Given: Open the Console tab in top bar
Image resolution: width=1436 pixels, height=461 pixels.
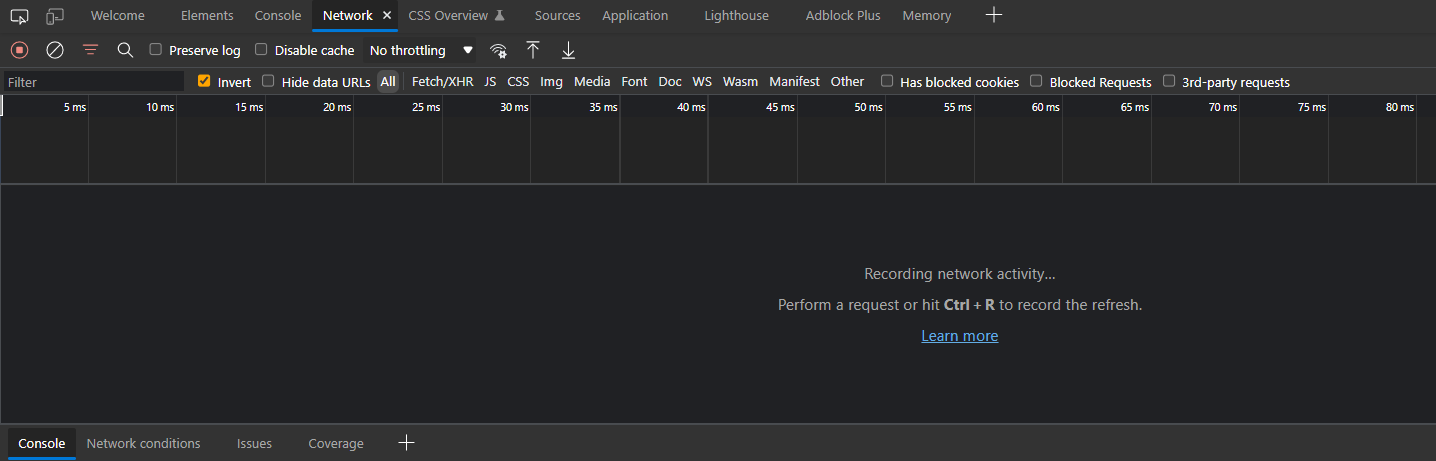Looking at the screenshot, I should (x=278, y=15).
